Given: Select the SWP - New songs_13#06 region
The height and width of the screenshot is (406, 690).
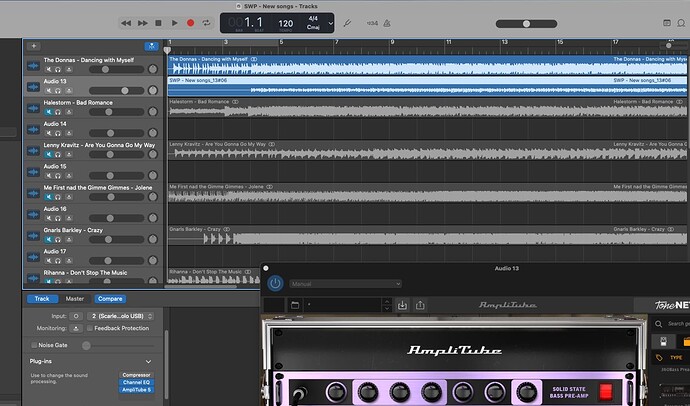Looking at the screenshot, I should point(427,86).
